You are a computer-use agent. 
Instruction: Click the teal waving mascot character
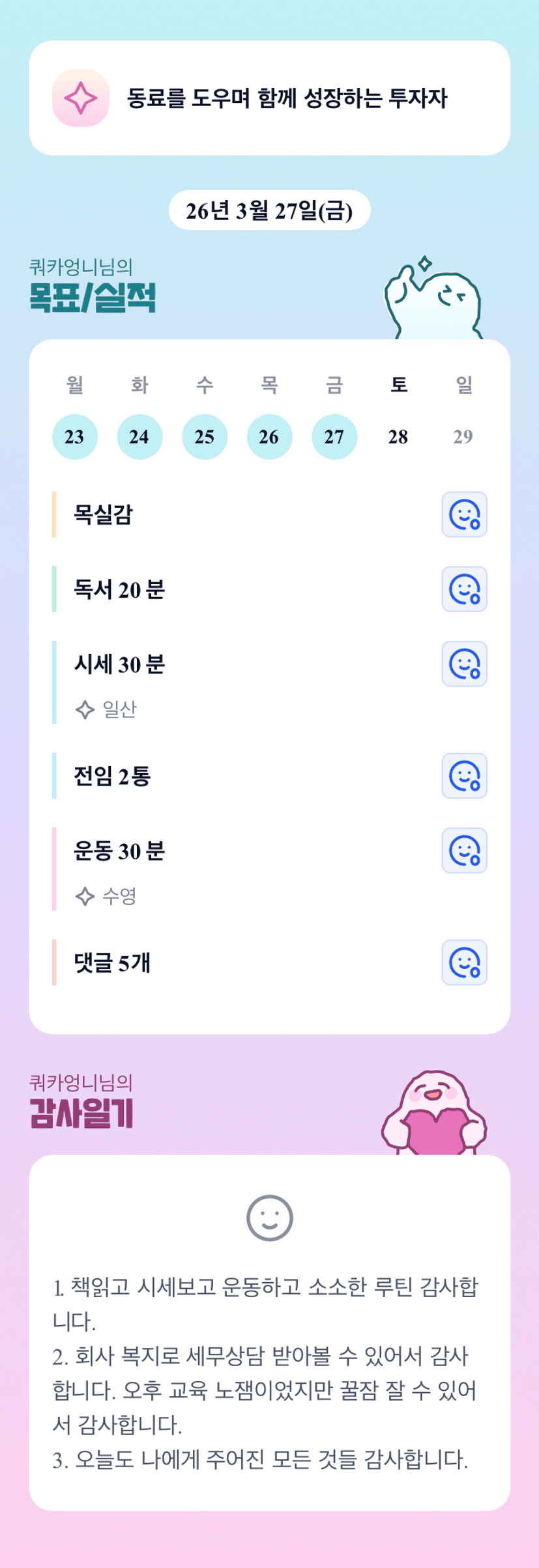point(433,300)
